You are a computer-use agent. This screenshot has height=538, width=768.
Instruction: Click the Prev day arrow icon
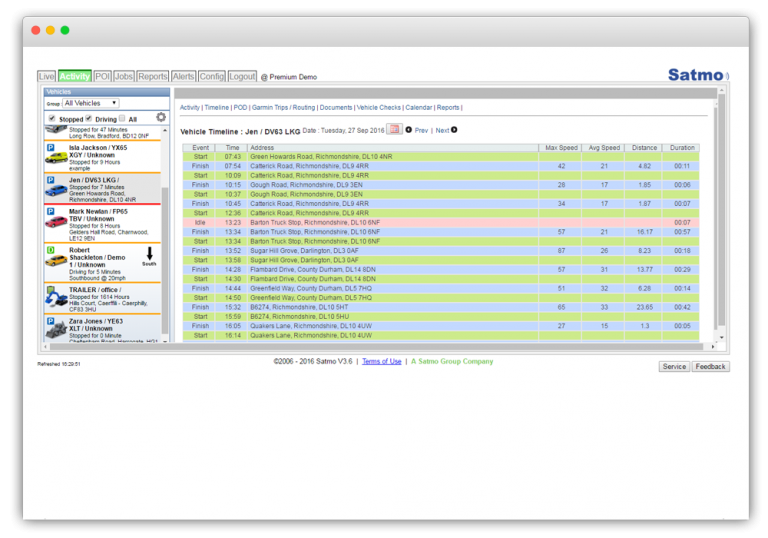coord(408,130)
